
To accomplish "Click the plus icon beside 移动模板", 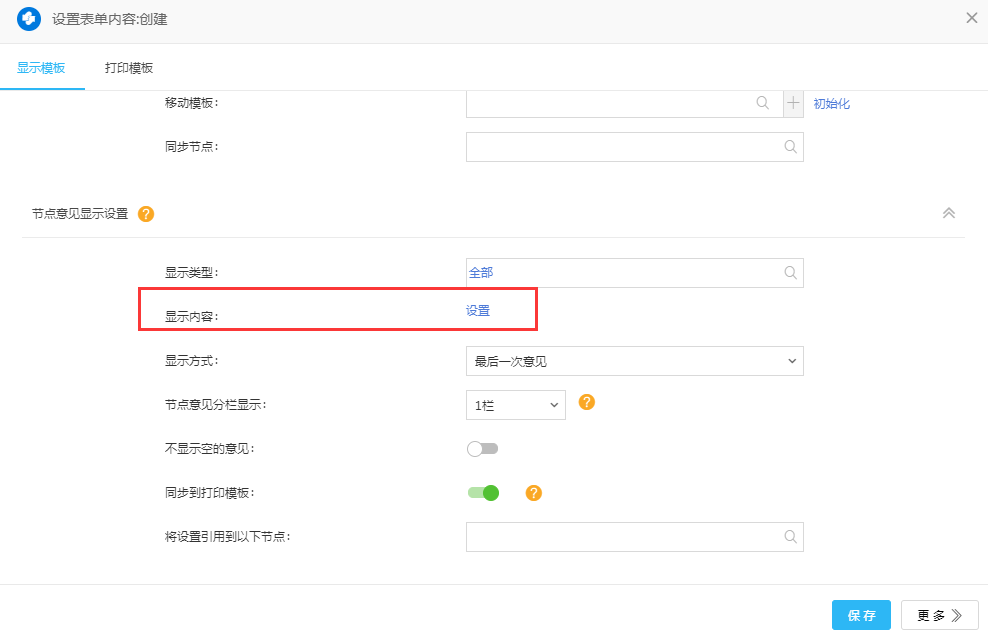I will (x=793, y=103).
